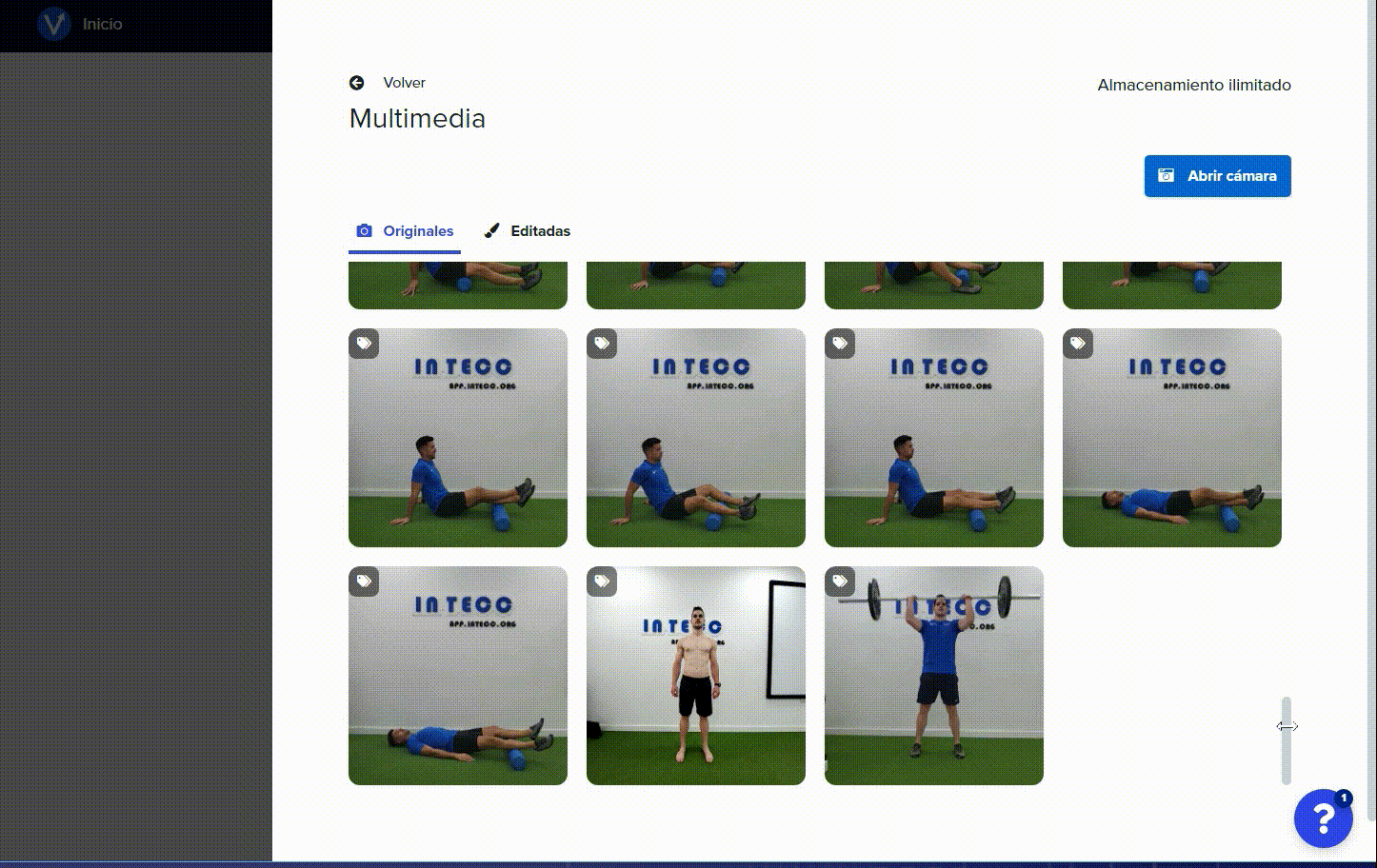Click the back arrow icon beside Volver
Image resolution: width=1377 pixels, height=868 pixels.
tap(357, 83)
